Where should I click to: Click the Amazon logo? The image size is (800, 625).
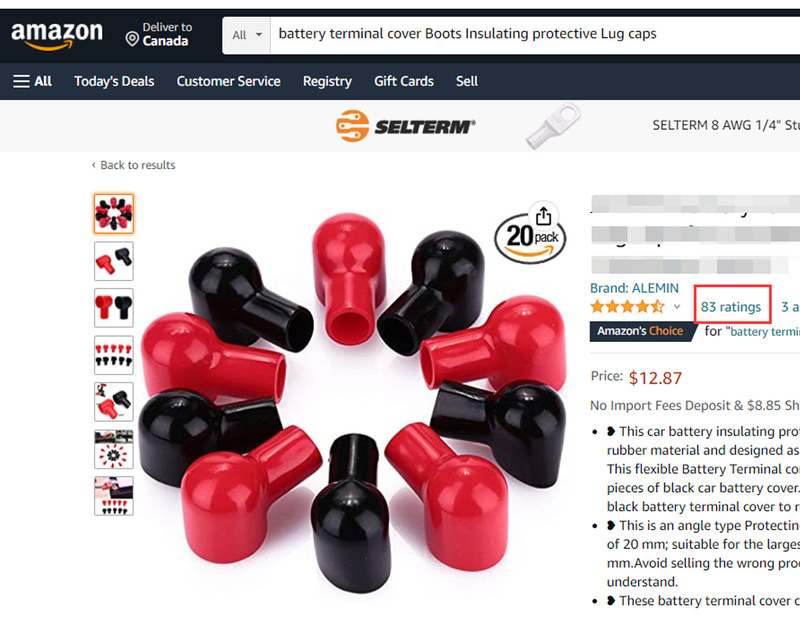click(57, 36)
